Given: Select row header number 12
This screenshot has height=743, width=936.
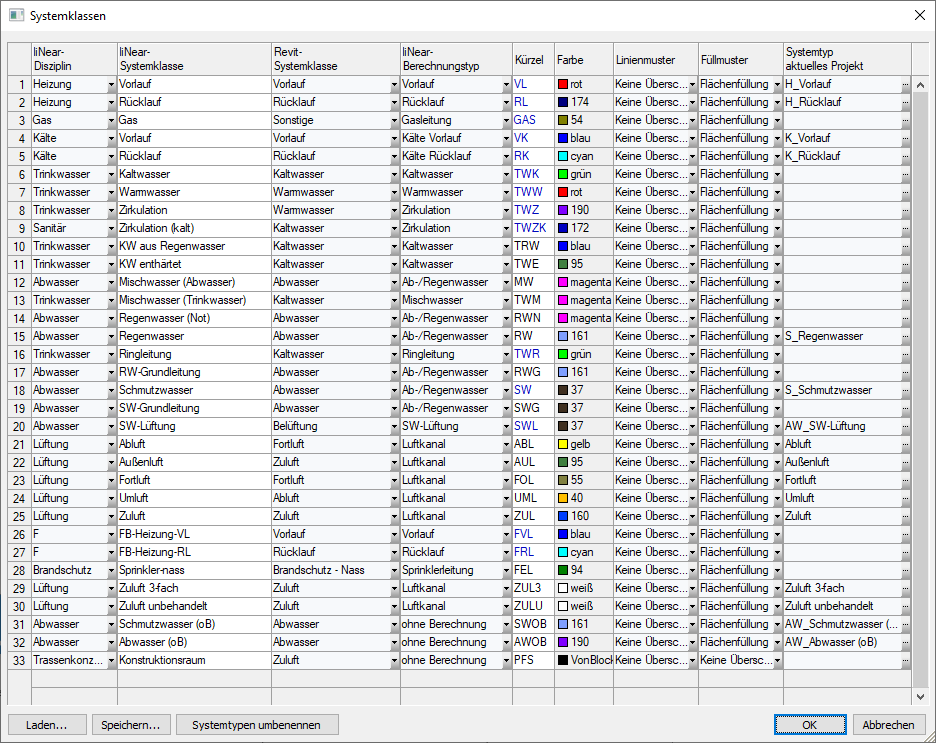Looking at the screenshot, I should tap(19, 283).
